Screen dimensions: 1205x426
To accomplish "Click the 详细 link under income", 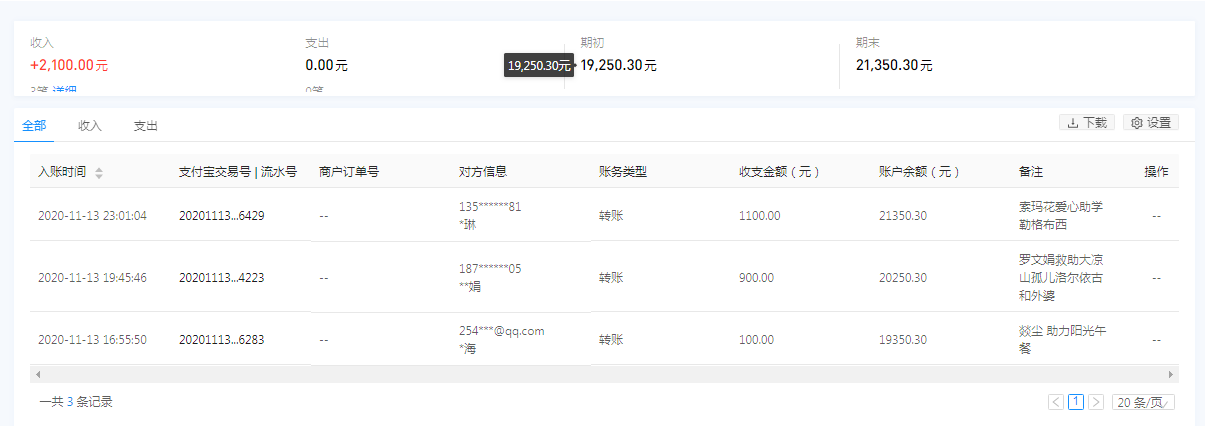I will click(x=65, y=91).
